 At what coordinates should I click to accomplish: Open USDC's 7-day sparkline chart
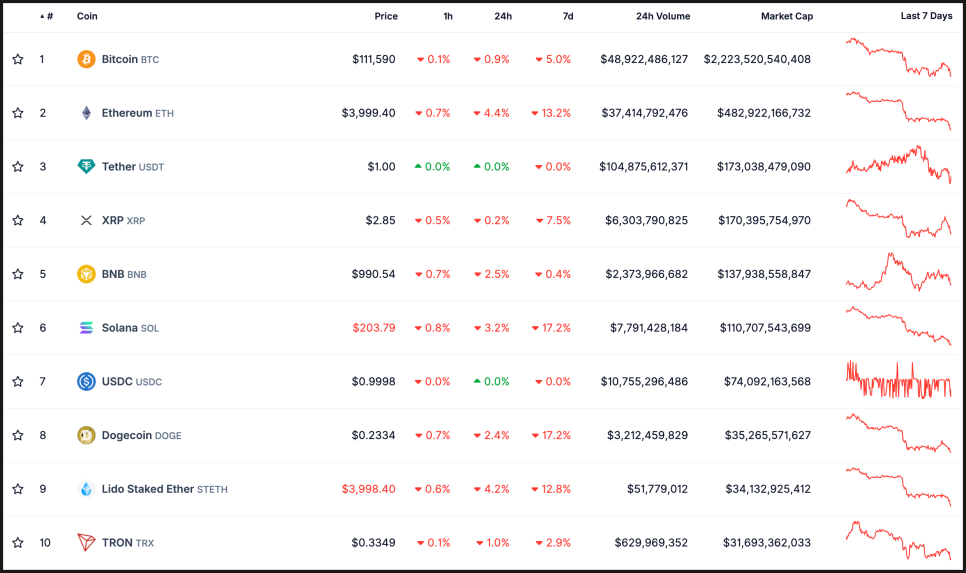[x=898, y=380]
